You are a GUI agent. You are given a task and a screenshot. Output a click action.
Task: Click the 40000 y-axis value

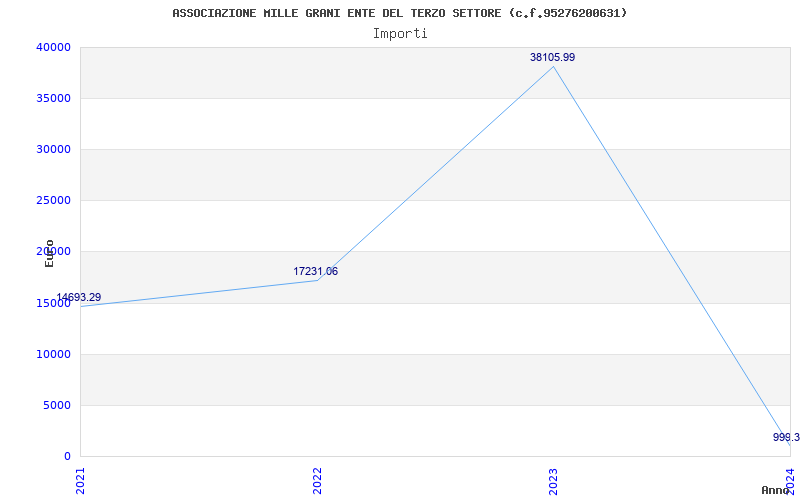[x=53, y=47]
